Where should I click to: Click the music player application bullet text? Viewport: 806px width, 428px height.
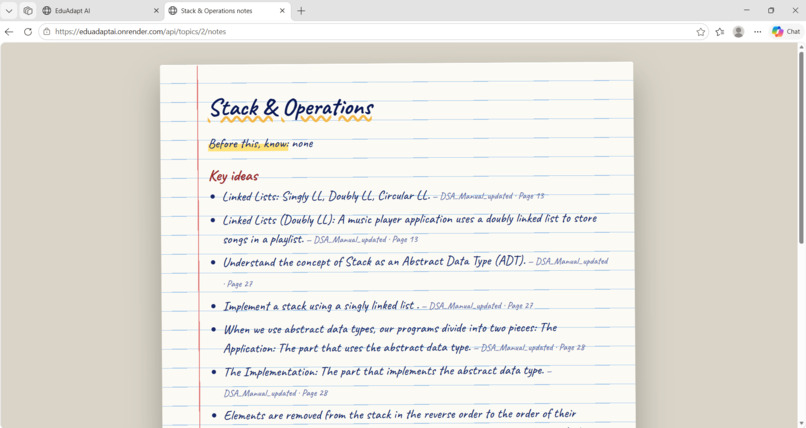409,229
